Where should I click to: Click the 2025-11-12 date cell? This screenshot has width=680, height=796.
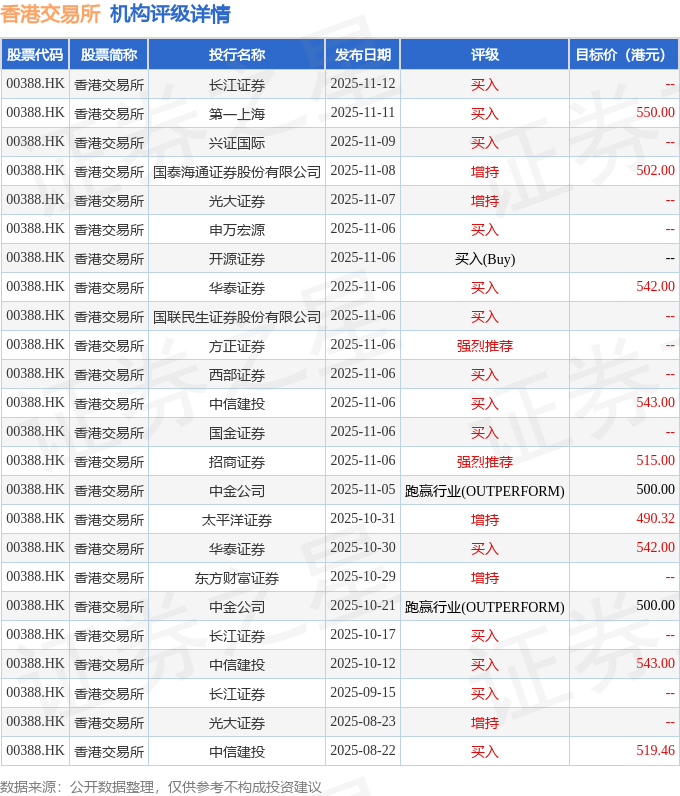pyautogui.click(x=363, y=83)
